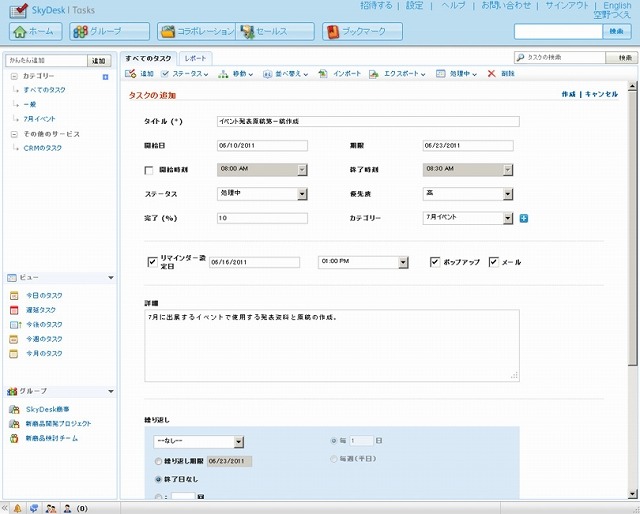Screen dimensions: 640x514
Task: Open the ステータス toolbar menu
Action: pyautogui.click(x=184, y=73)
